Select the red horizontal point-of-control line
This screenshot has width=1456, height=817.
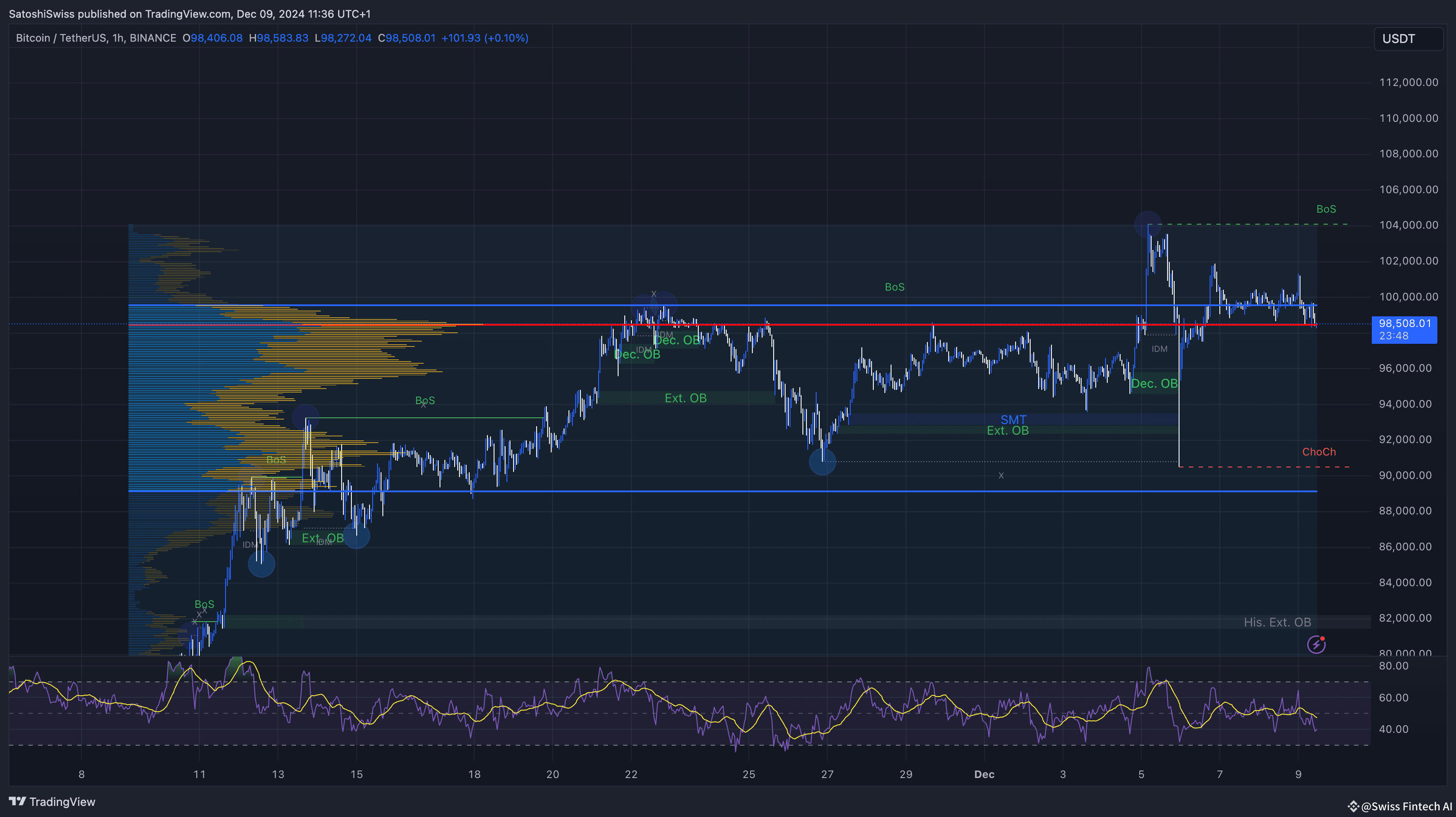click(x=722, y=325)
